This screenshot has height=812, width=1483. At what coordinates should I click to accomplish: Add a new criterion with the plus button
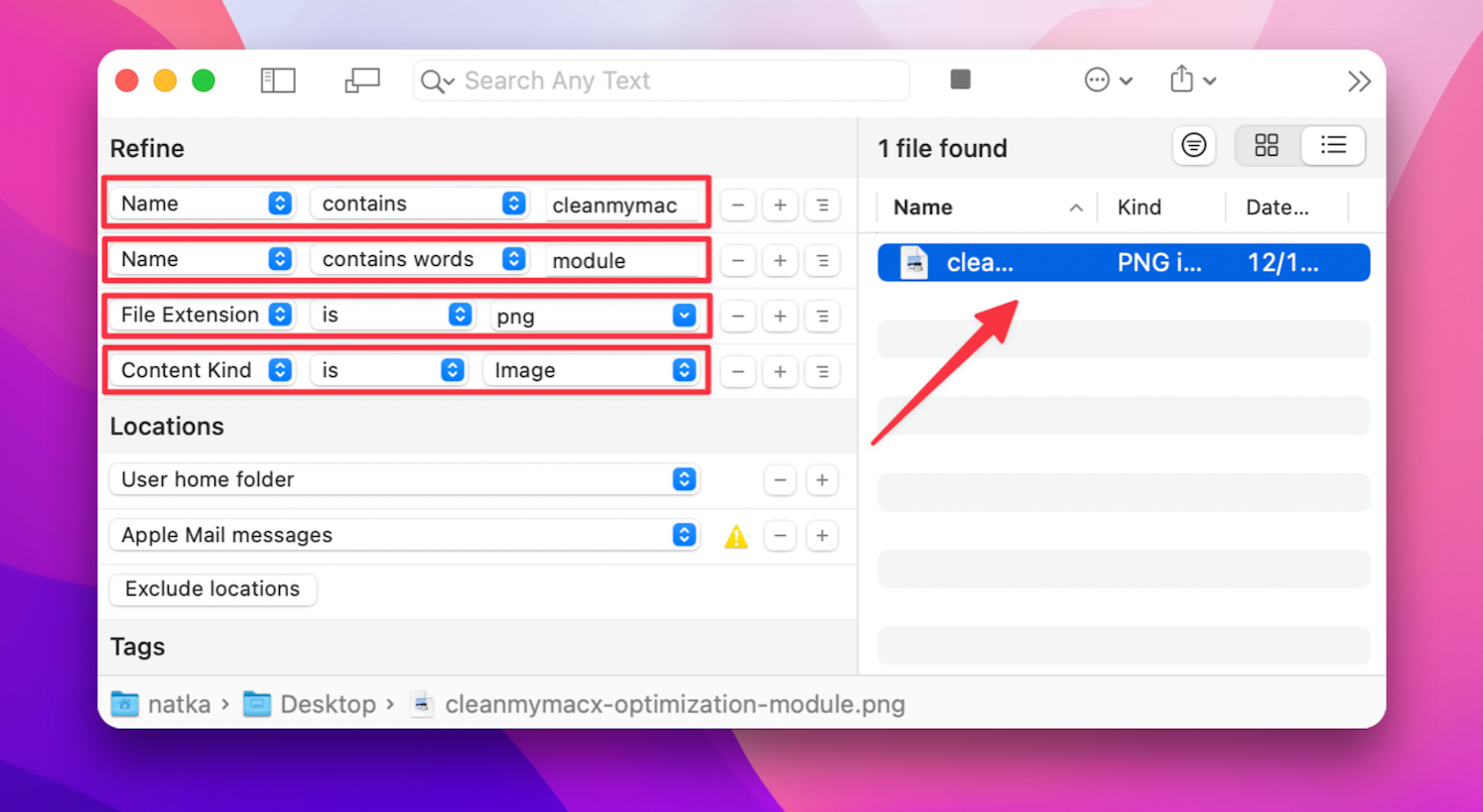click(780, 204)
